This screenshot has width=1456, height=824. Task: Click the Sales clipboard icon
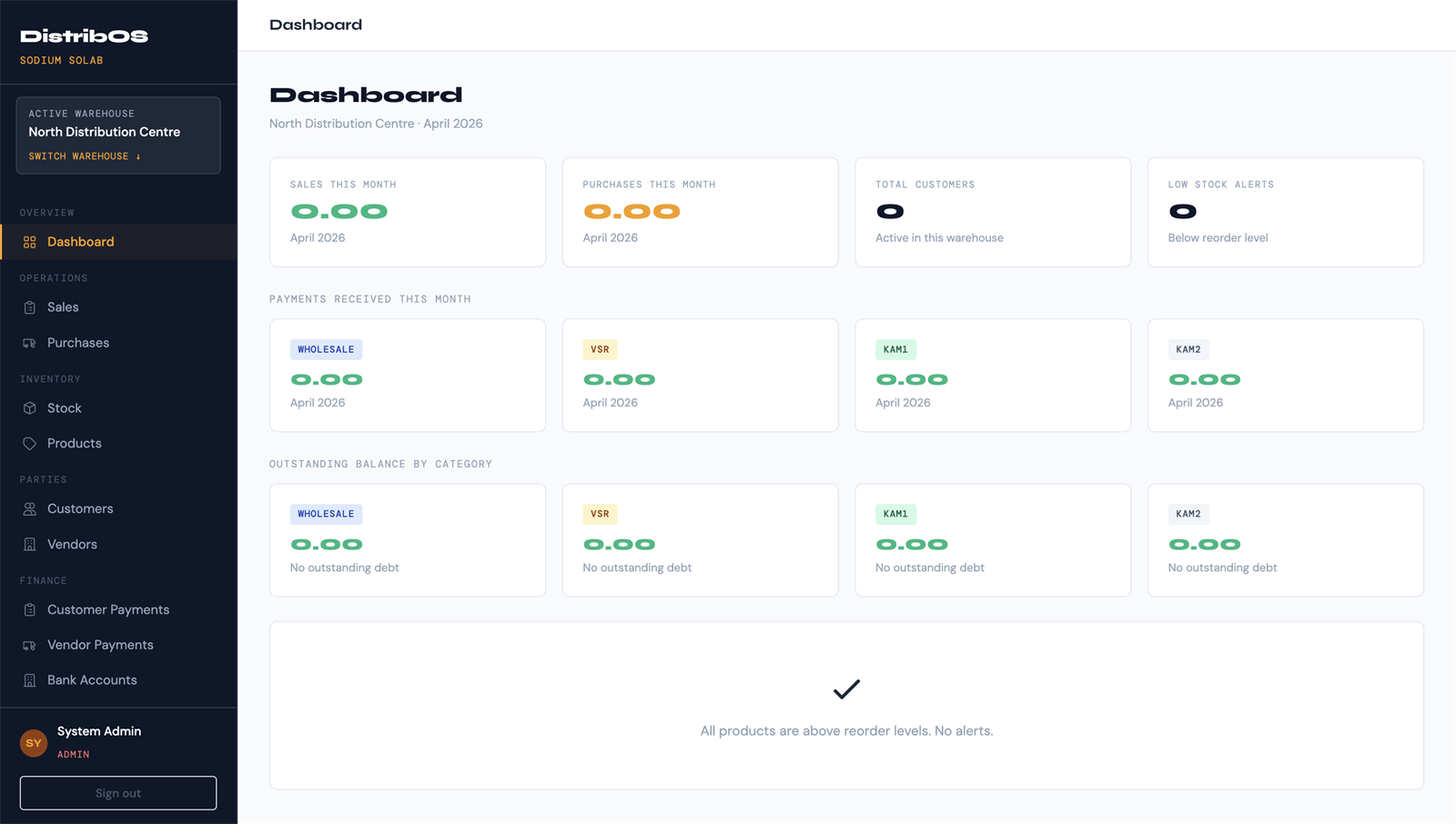30,307
